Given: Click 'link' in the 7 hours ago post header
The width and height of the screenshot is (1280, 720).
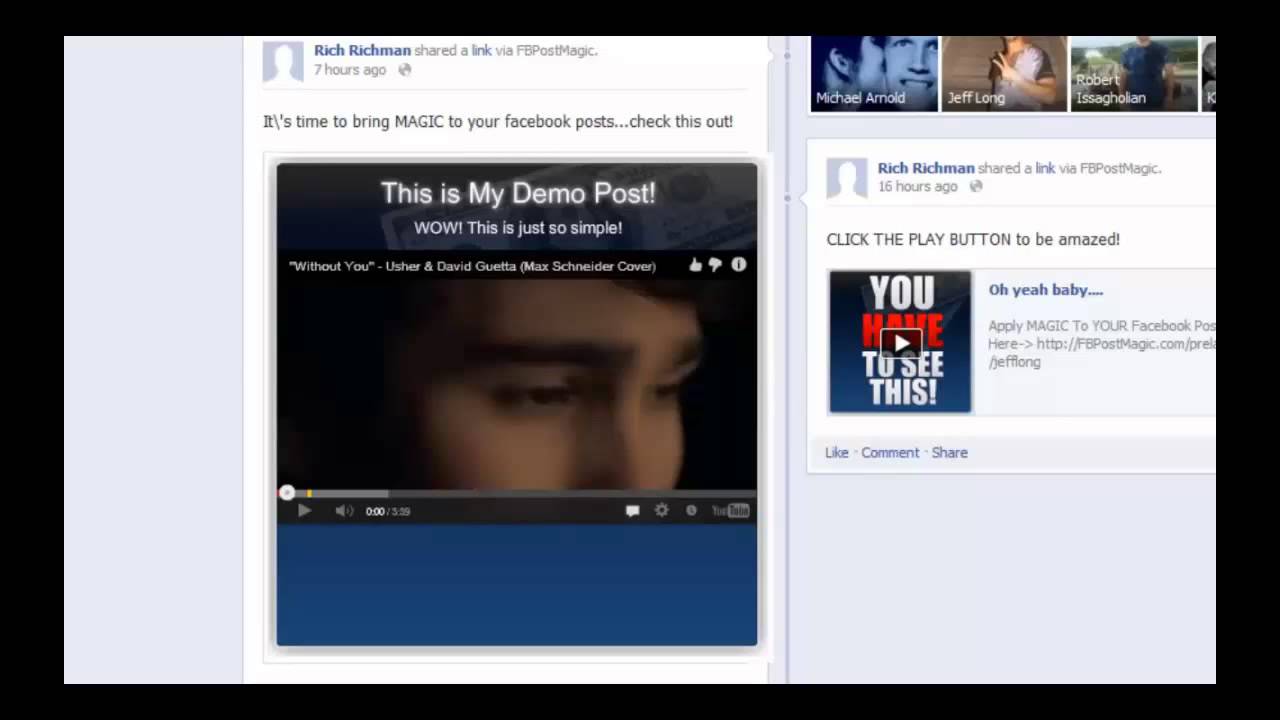Looking at the screenshot, I should coord(482,50).
